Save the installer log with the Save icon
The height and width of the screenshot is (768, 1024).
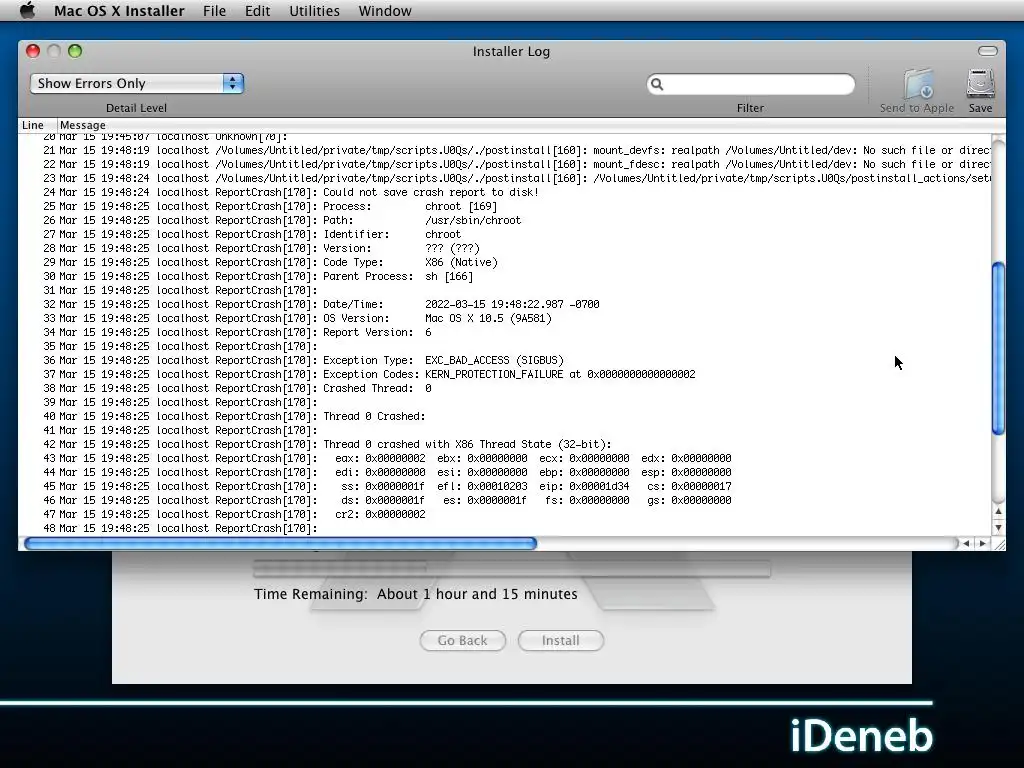click(980, 84)
